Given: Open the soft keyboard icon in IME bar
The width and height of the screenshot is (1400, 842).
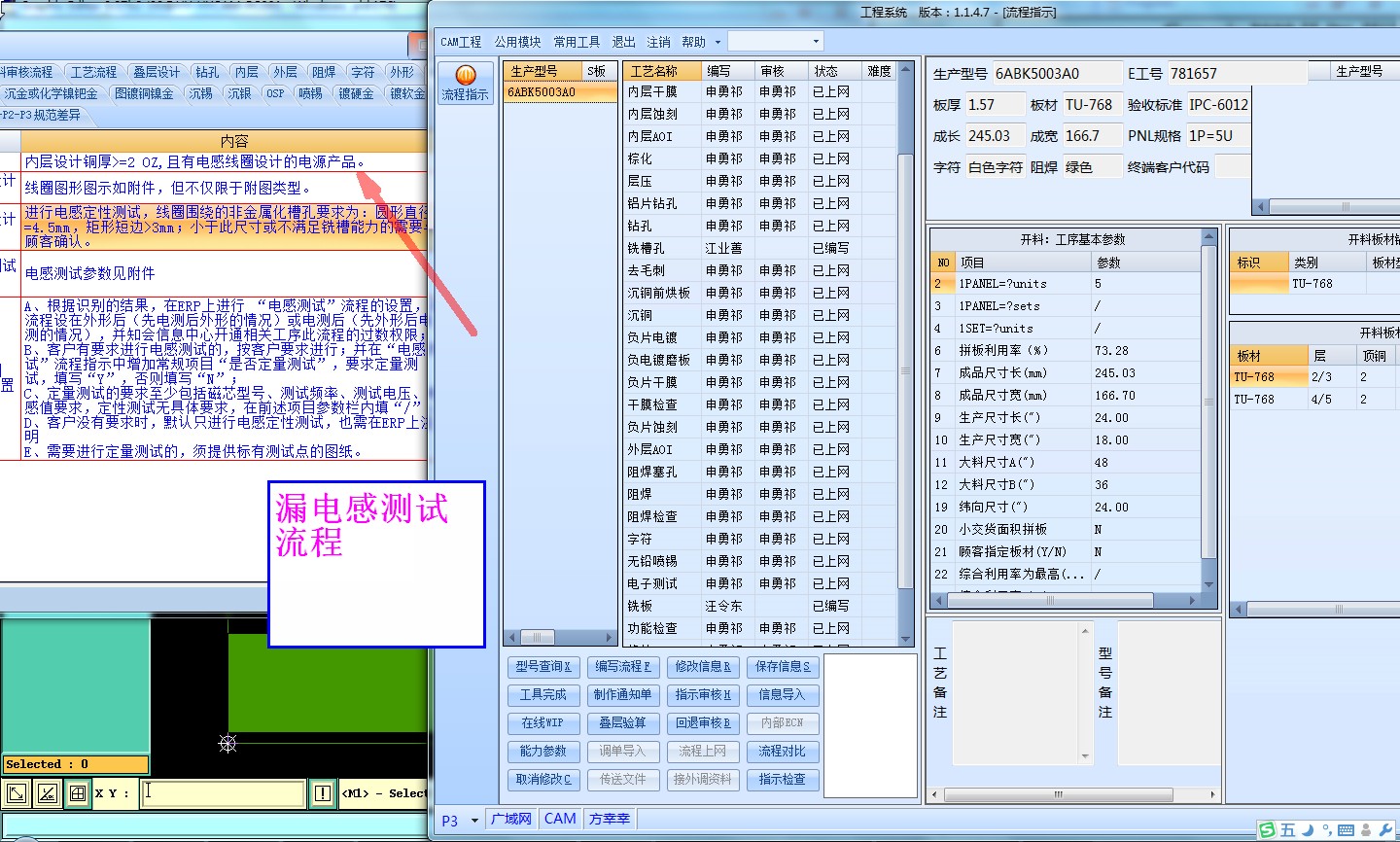Looking at the screenshot, I should pos(1347,830).
